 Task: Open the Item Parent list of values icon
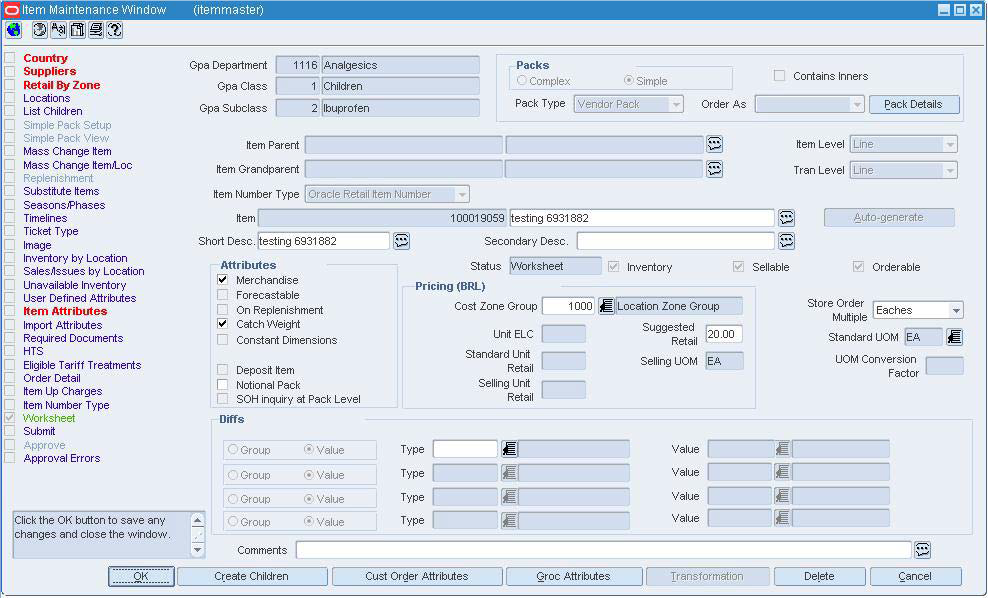[713, 144]
